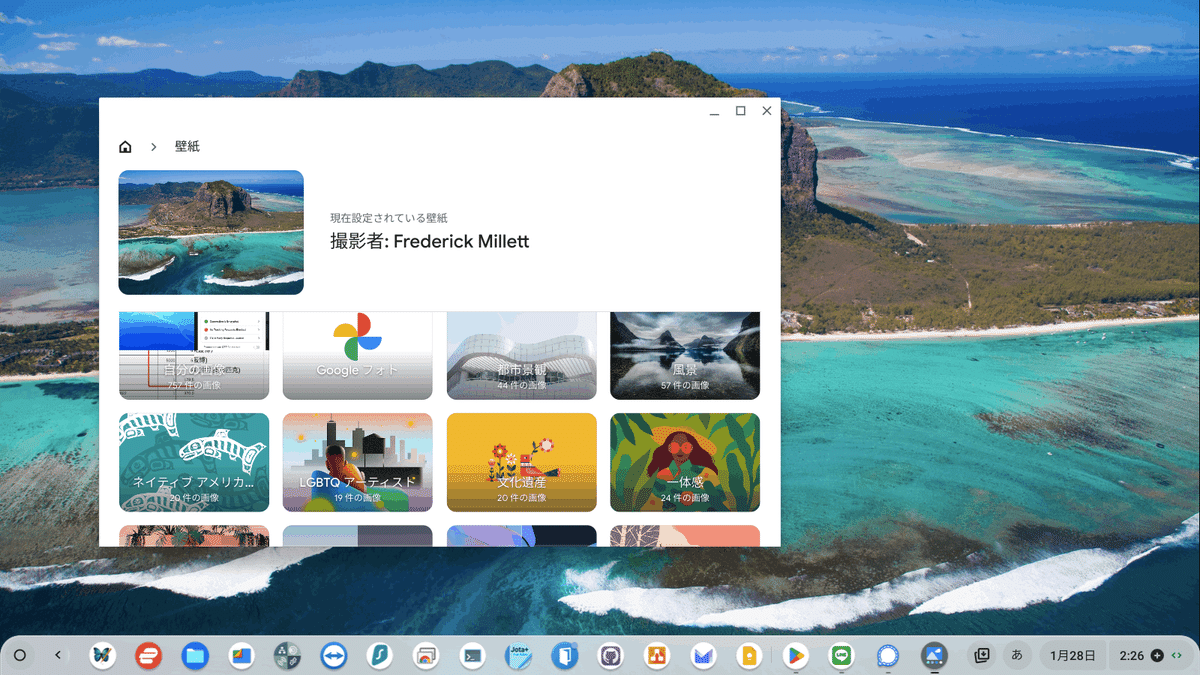Open the LGBTQ アーティスト collection tile

click(x=358, y=462)
